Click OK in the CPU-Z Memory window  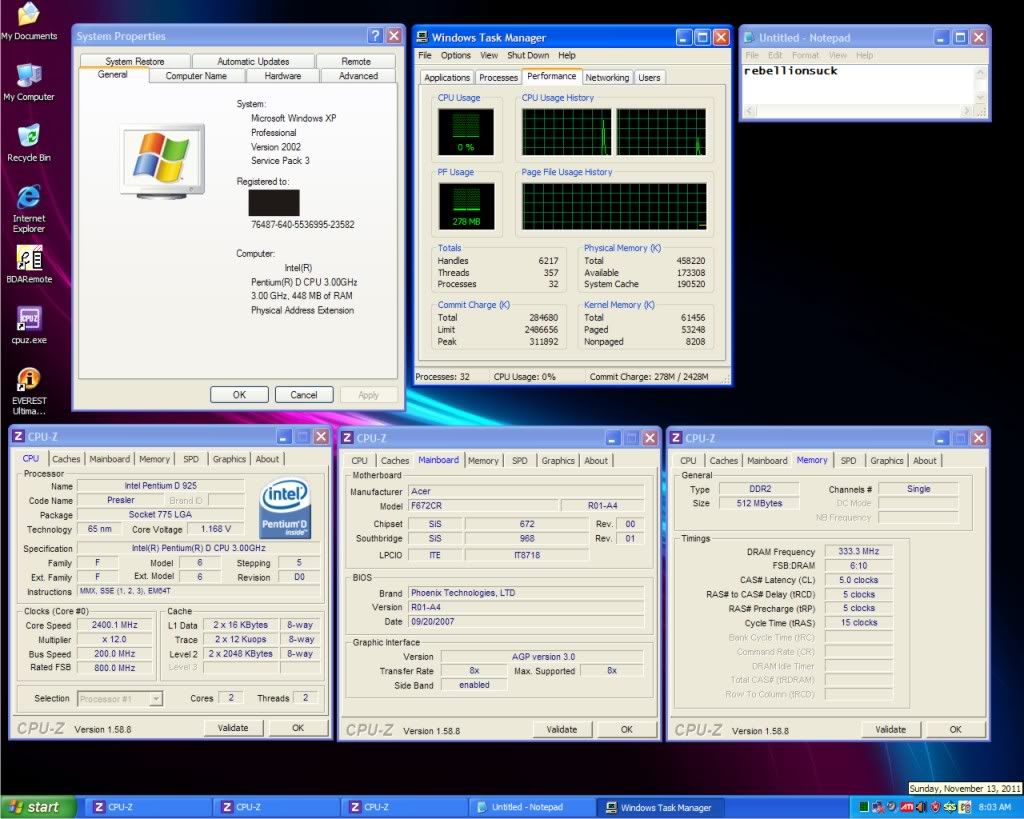[955, 730]
